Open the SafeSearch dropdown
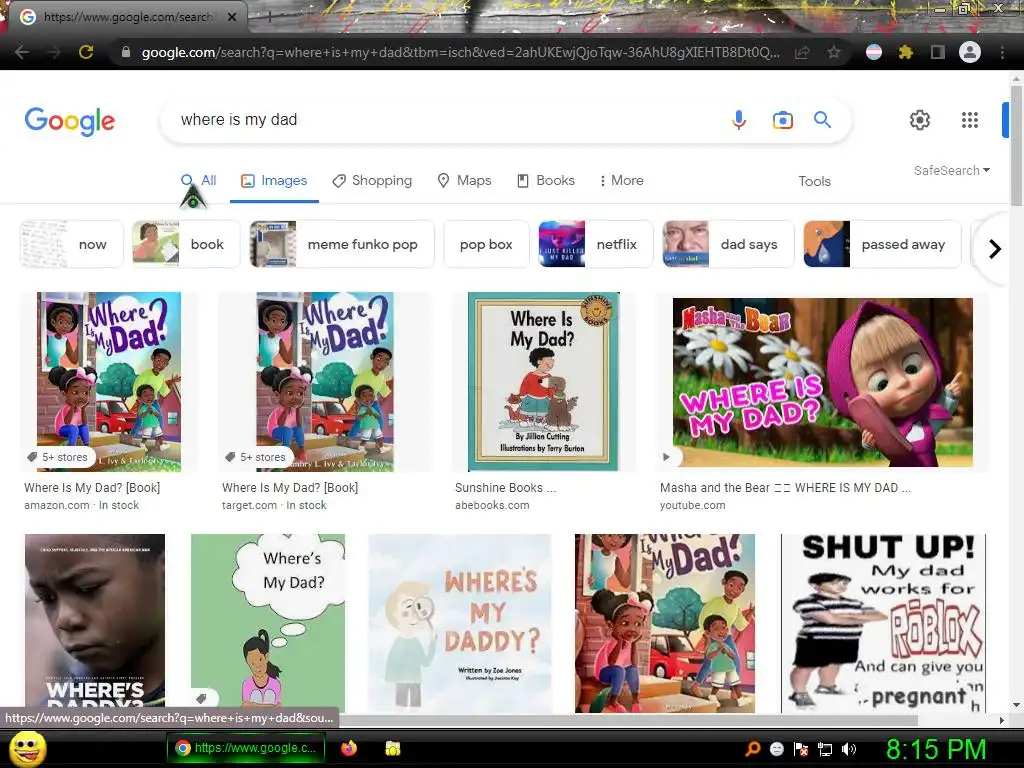Screen dimensions: 1024x768 click(952, 170)
